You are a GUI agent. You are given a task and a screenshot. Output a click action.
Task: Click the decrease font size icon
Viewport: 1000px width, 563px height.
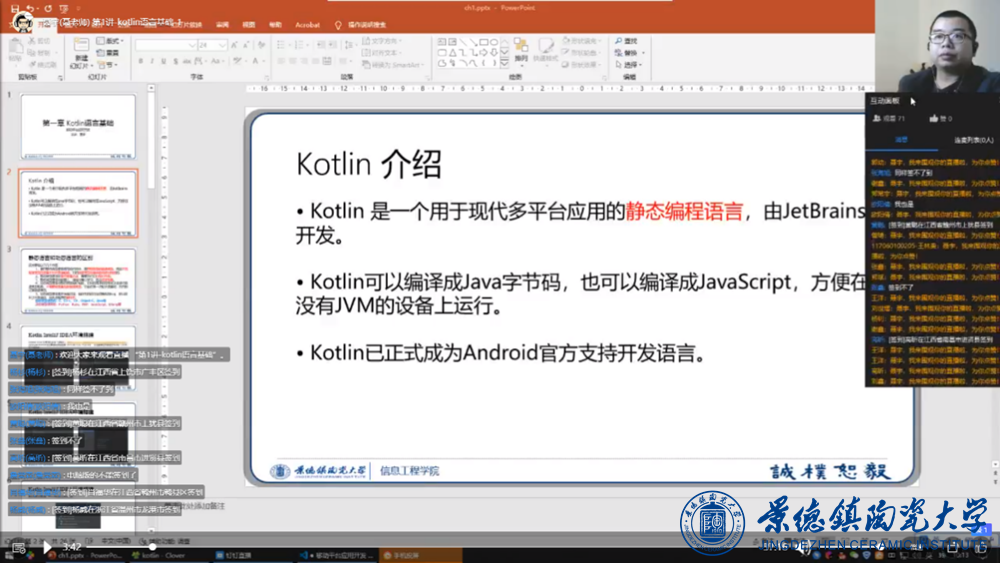tap(246, 45)
